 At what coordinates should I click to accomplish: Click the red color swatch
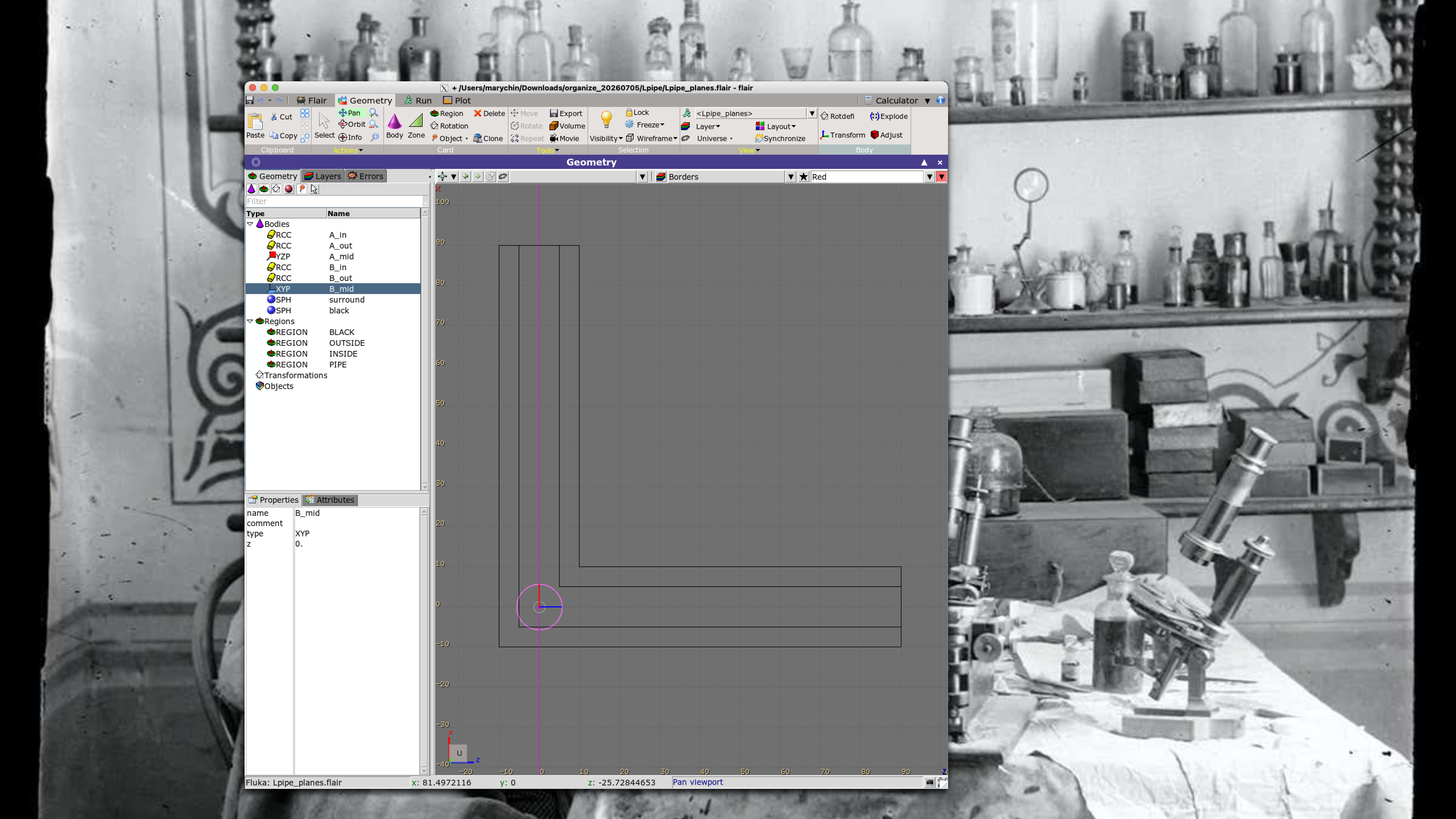click(x=942, y=177)
